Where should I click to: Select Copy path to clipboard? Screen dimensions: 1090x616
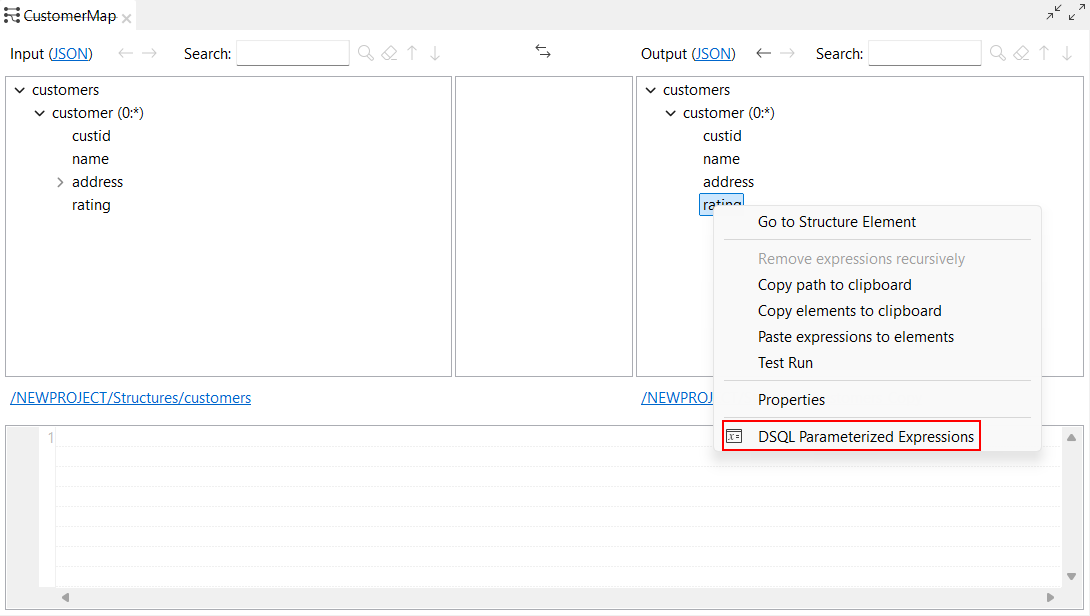[x=834, y=284]
